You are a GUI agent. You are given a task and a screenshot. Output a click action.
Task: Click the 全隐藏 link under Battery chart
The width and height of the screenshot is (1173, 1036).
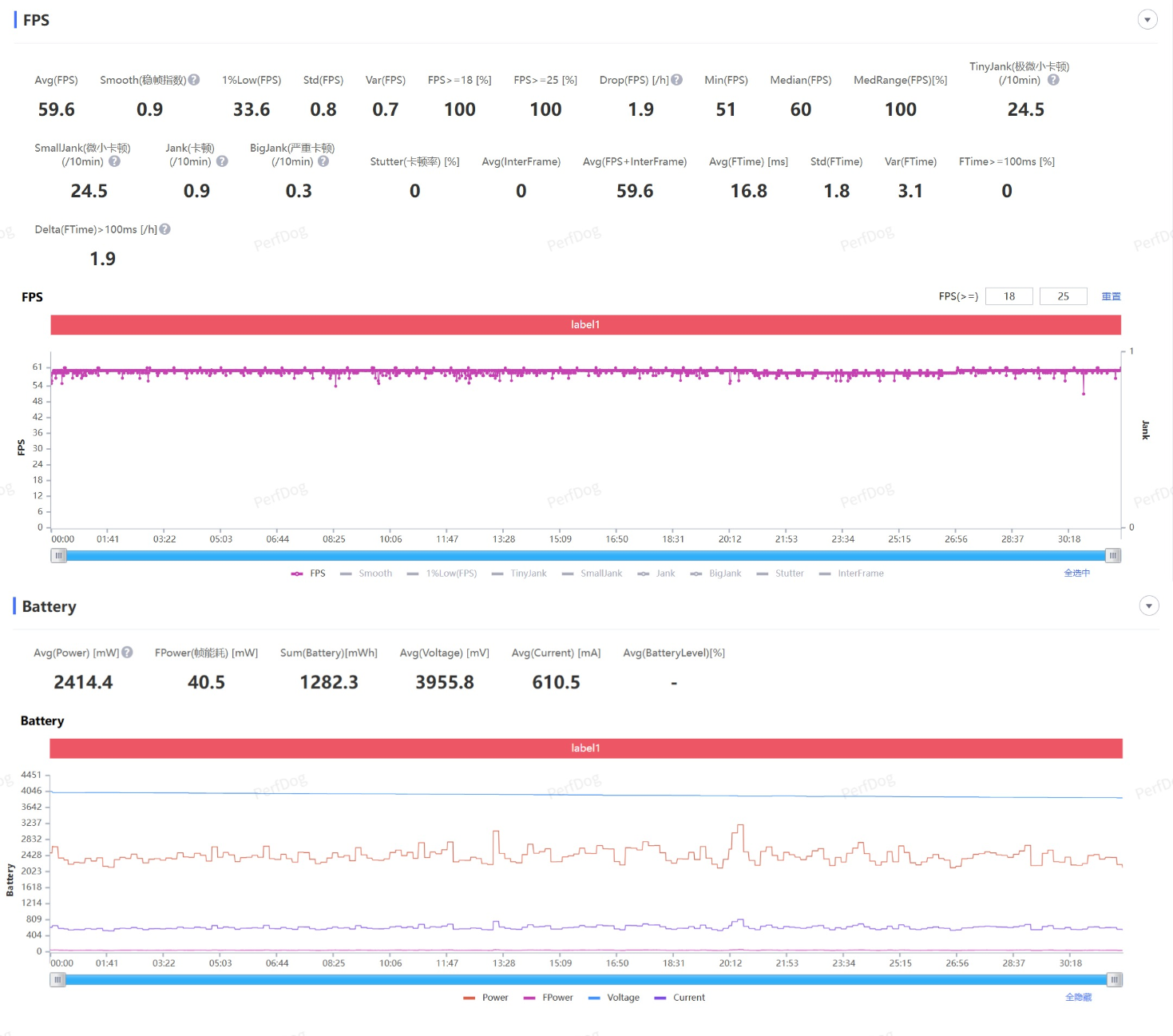point(1078,998)
